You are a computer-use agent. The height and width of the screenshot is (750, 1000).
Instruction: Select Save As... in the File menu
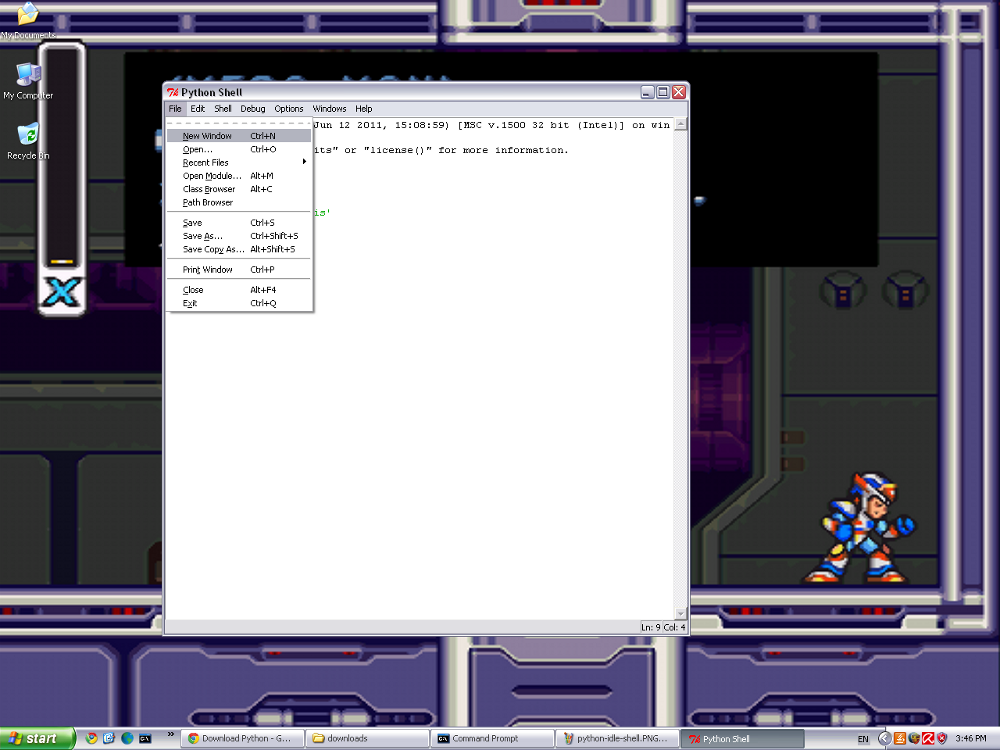click(x=201, y=236)
